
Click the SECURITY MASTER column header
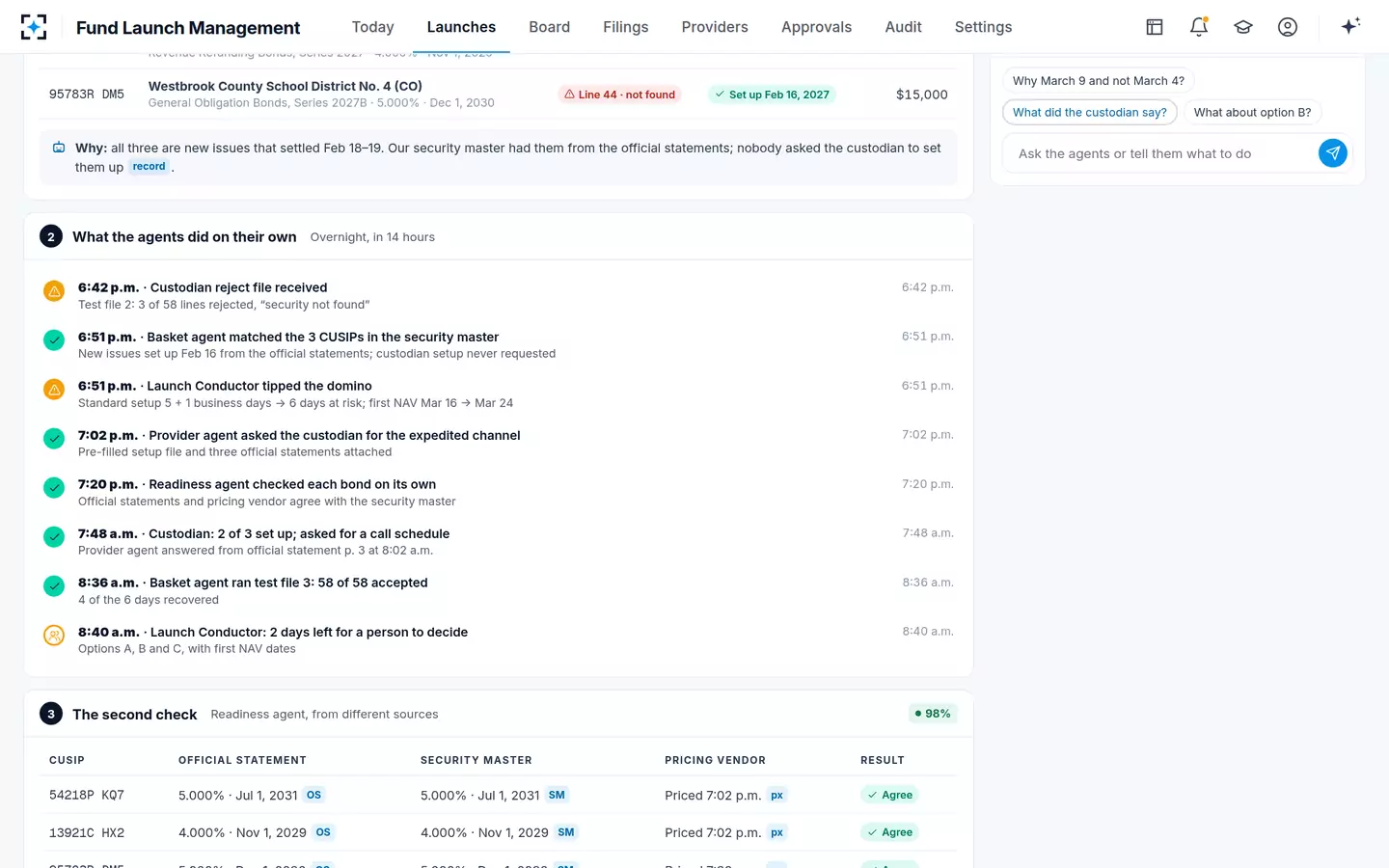(x=477, y=760)
